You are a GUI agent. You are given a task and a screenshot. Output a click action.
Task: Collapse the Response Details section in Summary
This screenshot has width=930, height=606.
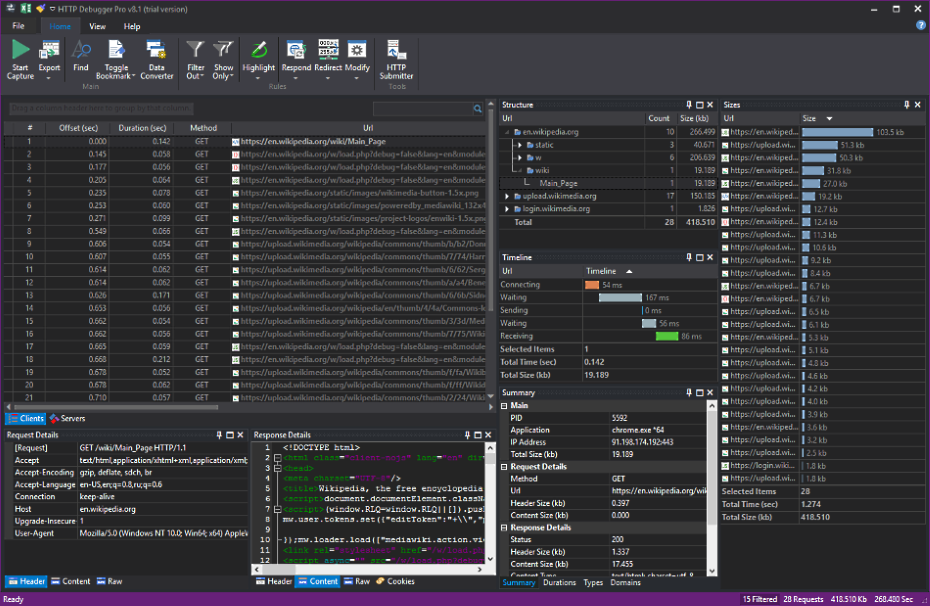pos(504,528)
